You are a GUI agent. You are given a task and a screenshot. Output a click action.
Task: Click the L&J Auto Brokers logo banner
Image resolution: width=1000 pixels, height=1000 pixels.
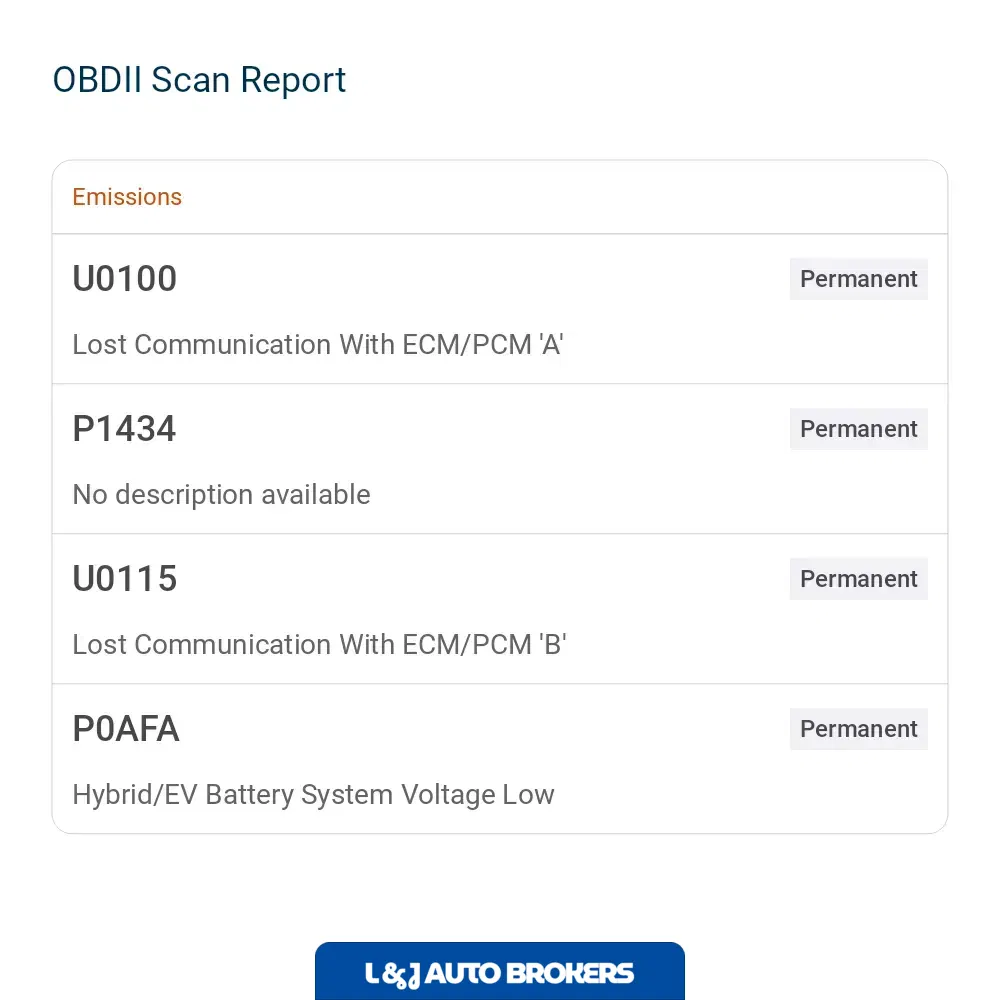[500, 971]
